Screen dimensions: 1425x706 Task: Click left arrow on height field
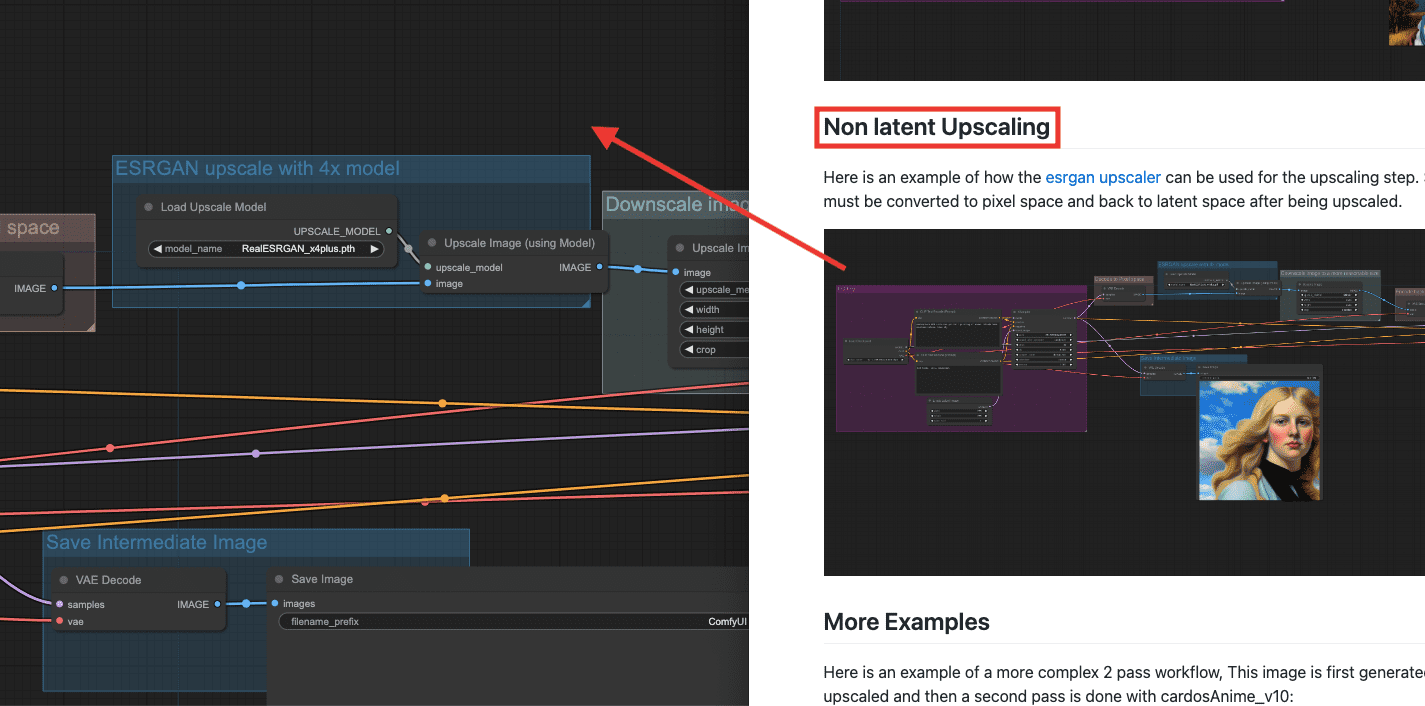[688, 330]
